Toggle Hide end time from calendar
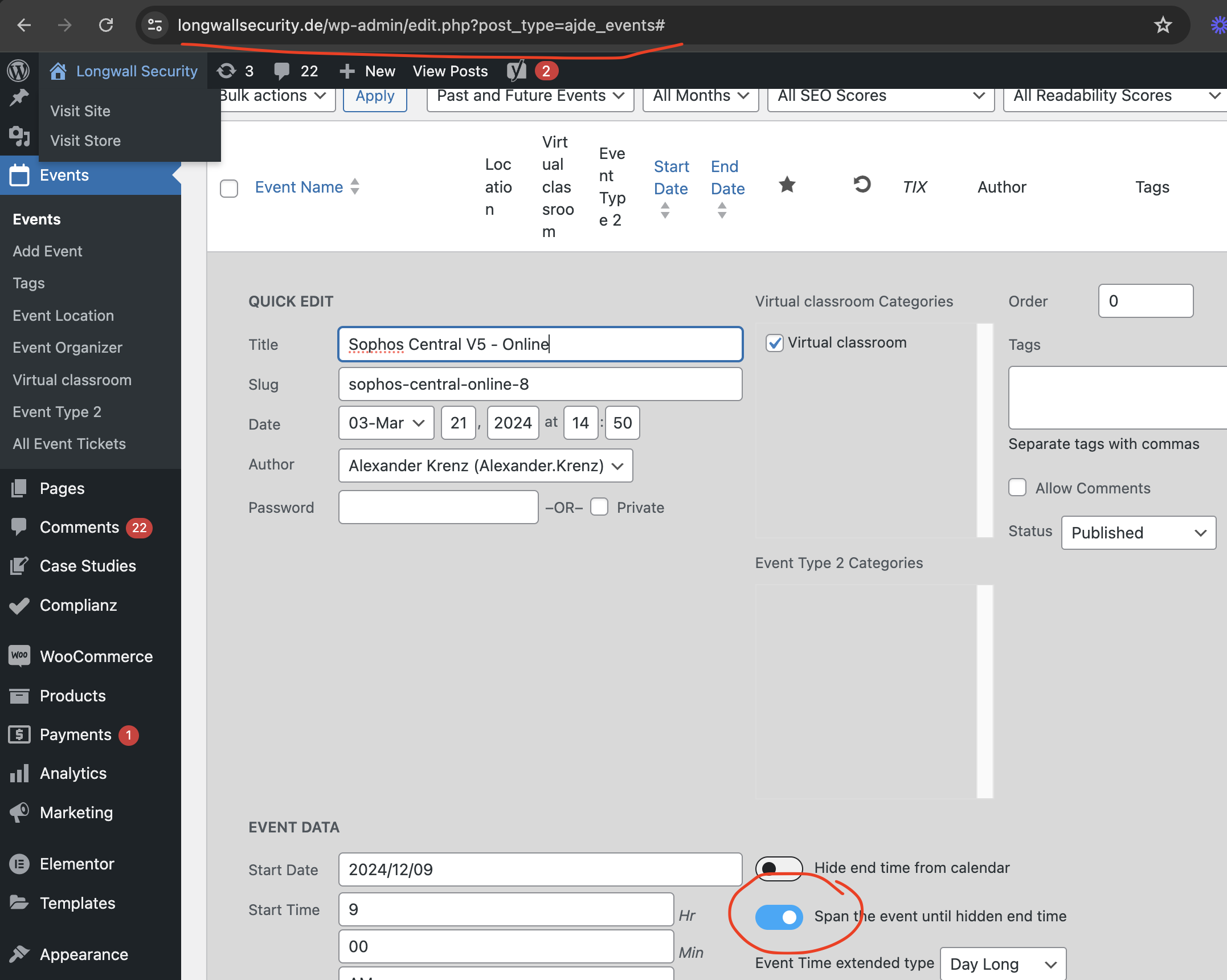 coord(779,868)
